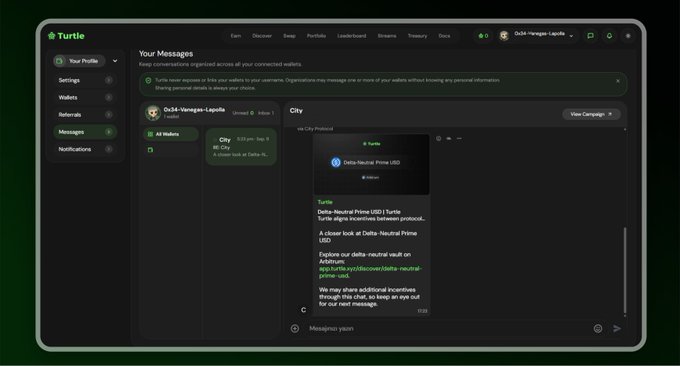
Task: Click the chat scrollbar
Action: click(625, 271)
